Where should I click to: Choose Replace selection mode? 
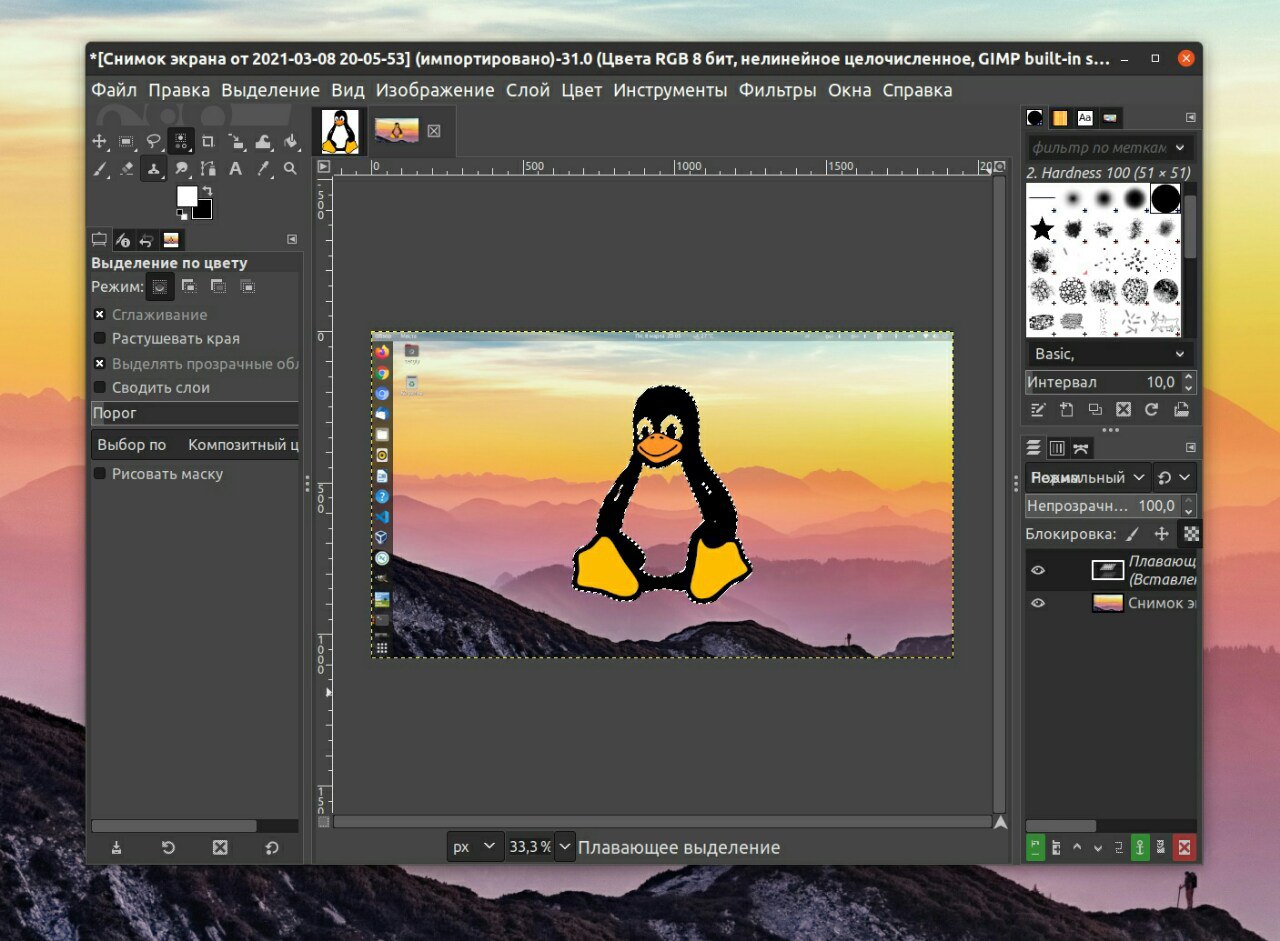(x=160, y=287)
